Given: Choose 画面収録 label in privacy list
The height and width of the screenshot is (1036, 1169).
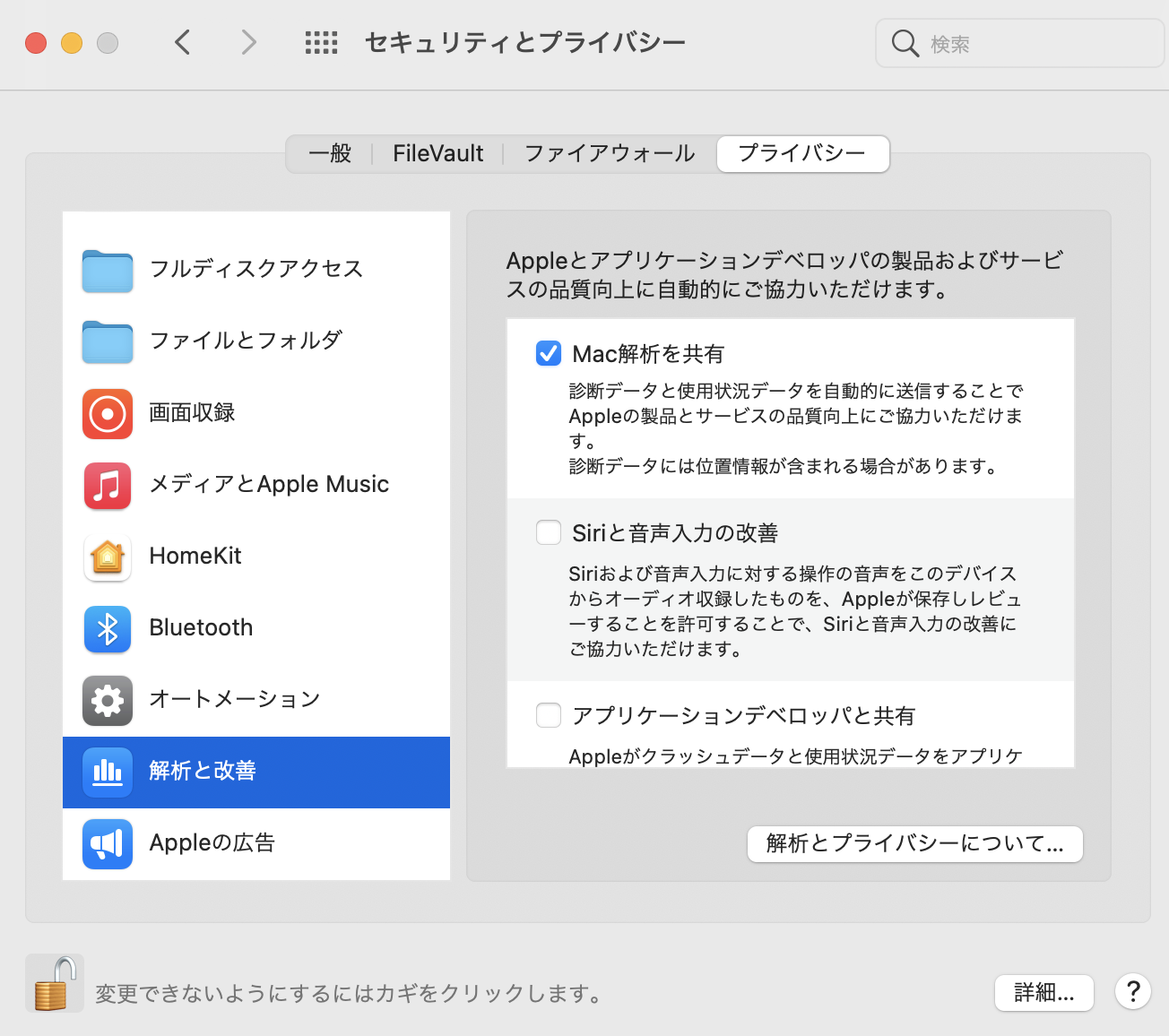Looking at the screenshot, I should [x=193, y=412].
